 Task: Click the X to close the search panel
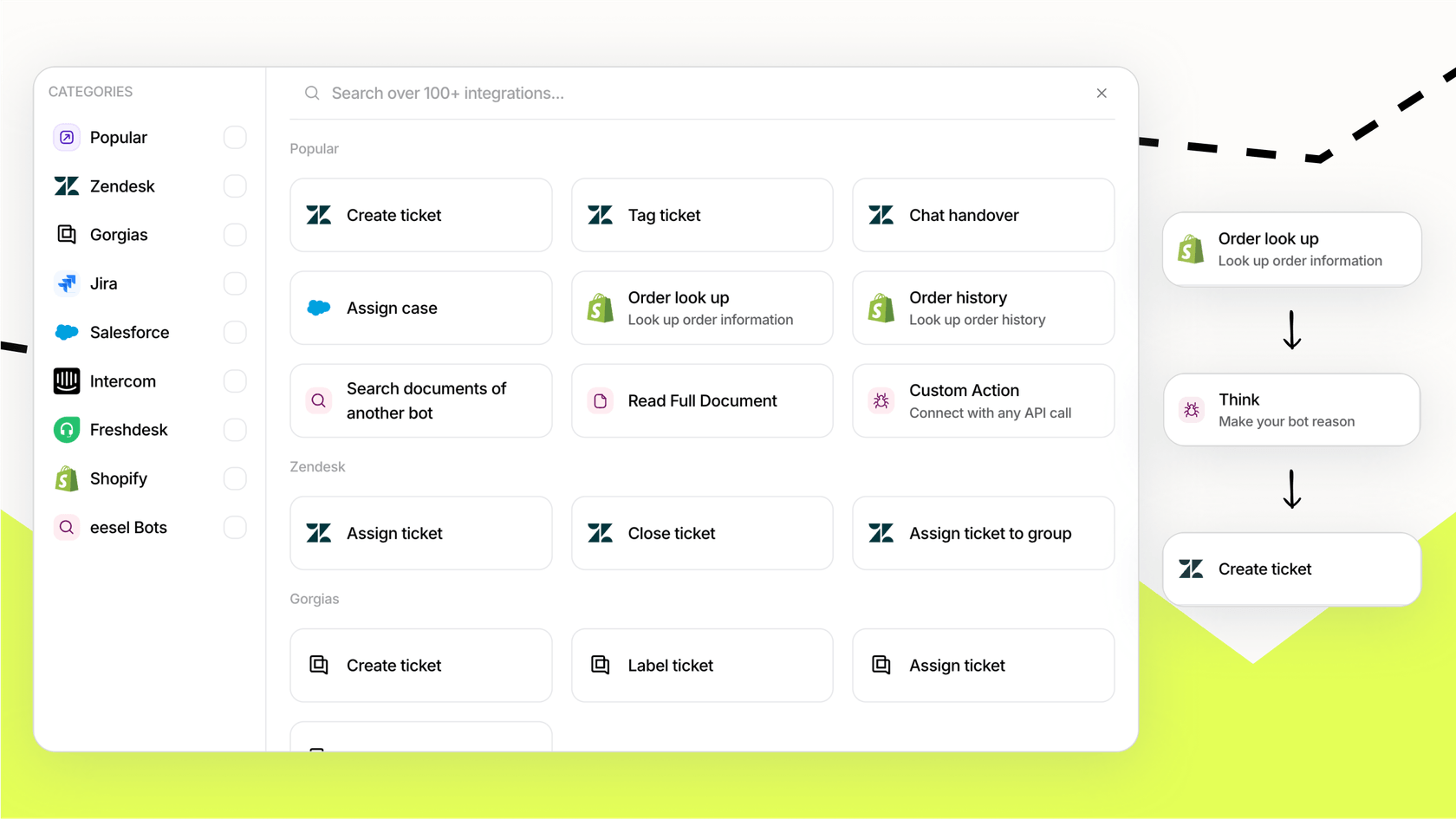1101,93
